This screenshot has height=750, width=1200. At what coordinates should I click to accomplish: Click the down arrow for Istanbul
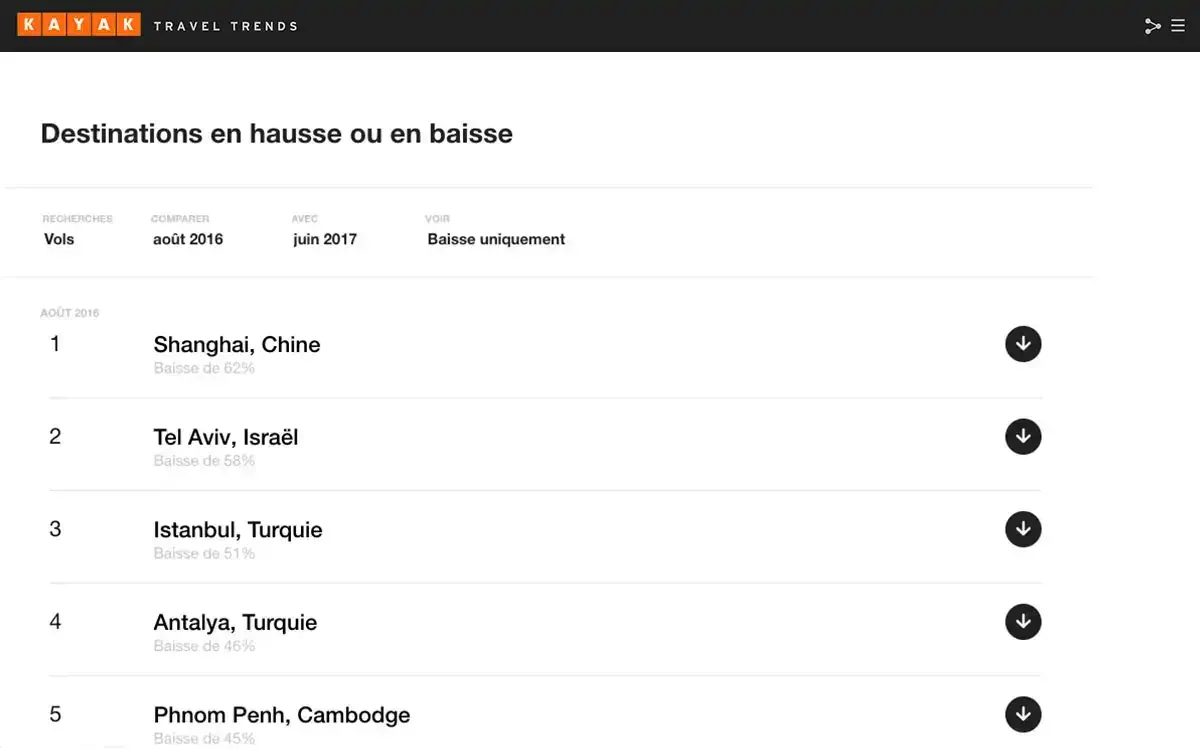tap(1022, 529)
